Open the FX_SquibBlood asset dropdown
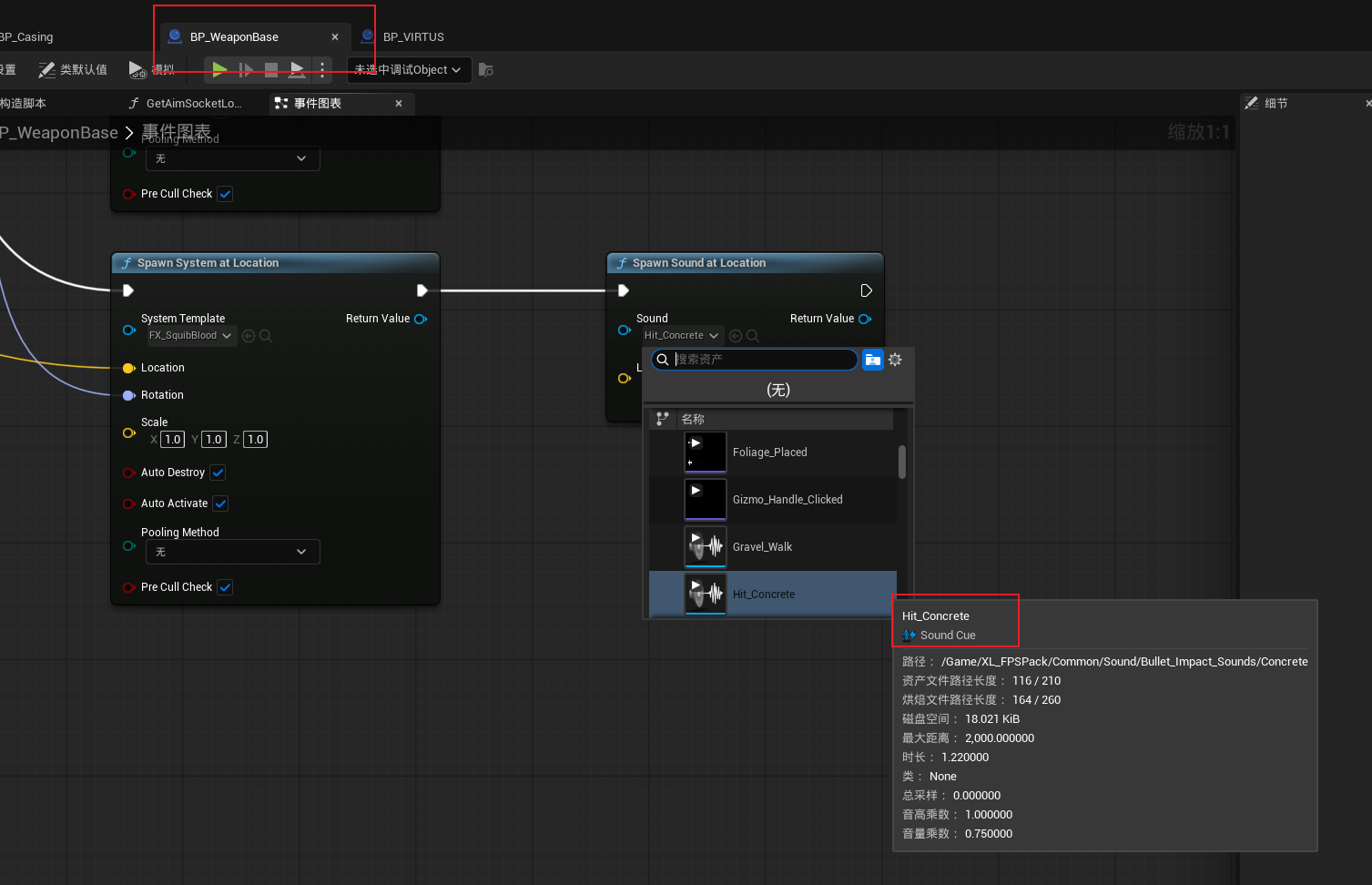 tap(190, 335)
